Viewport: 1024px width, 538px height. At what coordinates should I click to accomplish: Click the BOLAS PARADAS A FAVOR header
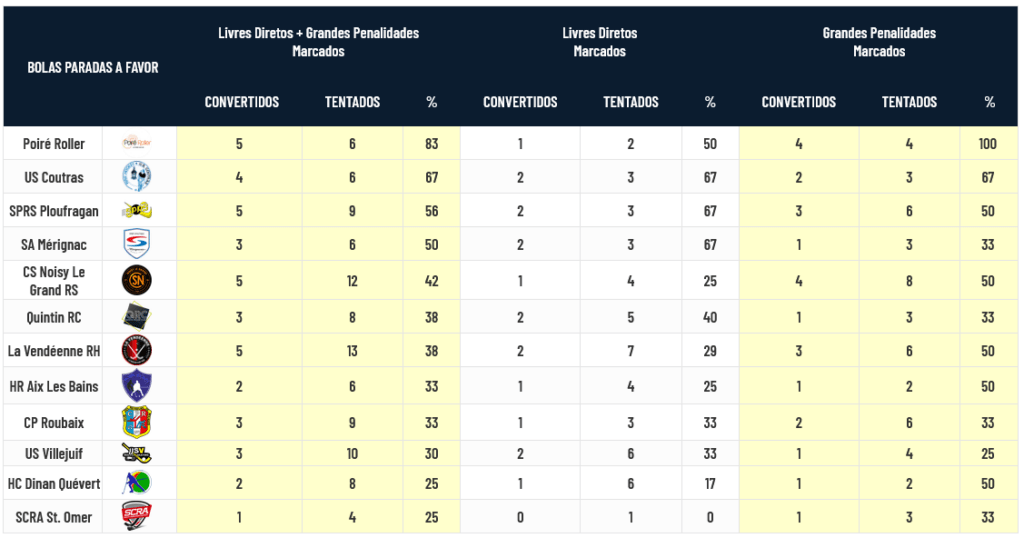(93, 68)
